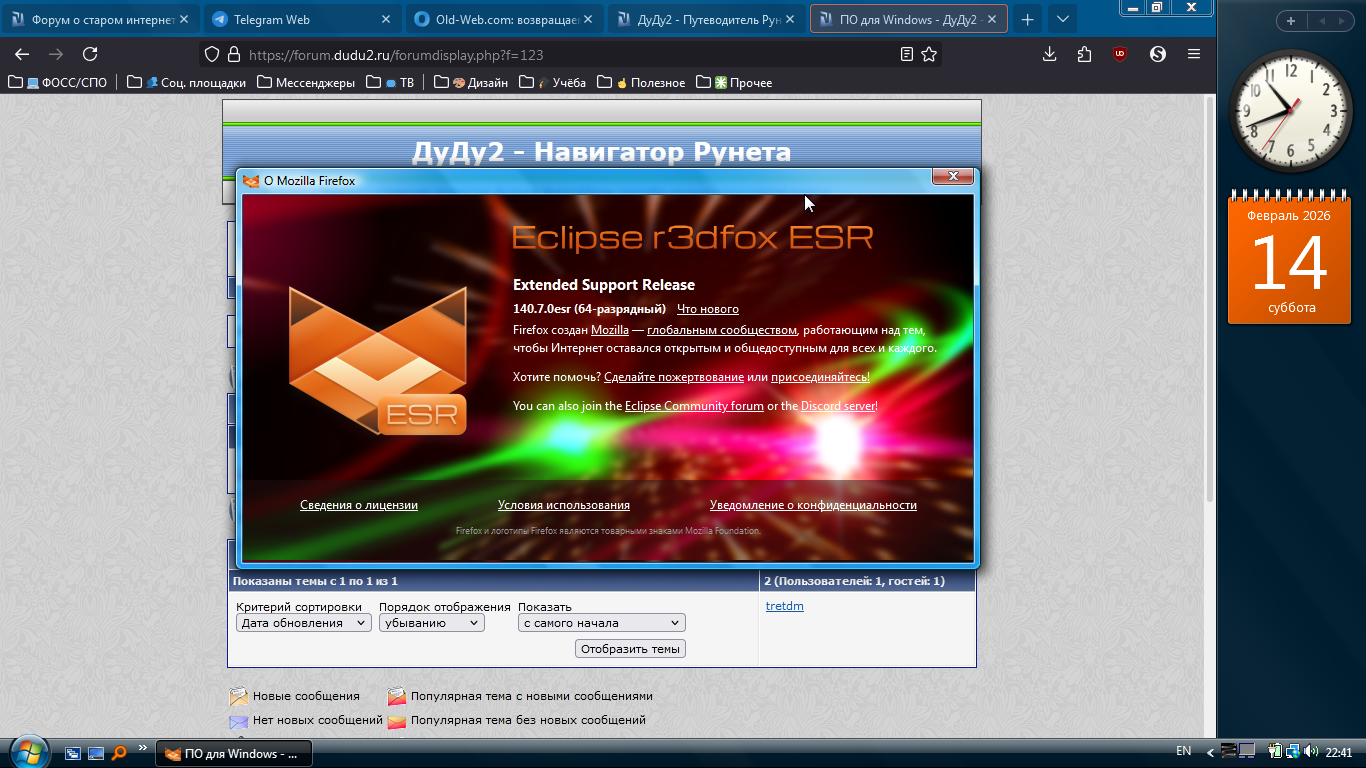Open the 'Дата обновления' sort criteria dropdown
The image size is (1366, 768).
[x=304, y=623]
